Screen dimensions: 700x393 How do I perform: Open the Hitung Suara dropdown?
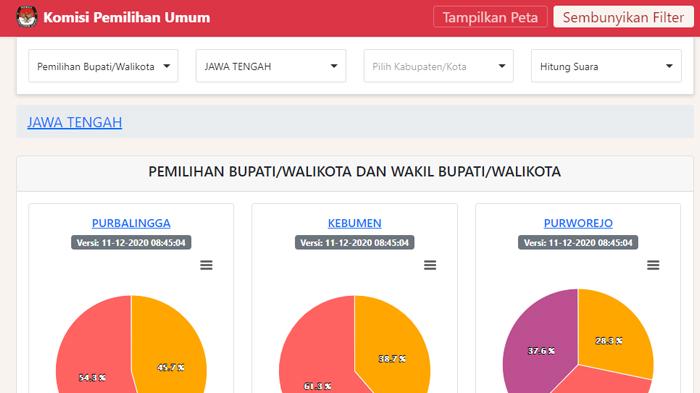click(606, 66)
